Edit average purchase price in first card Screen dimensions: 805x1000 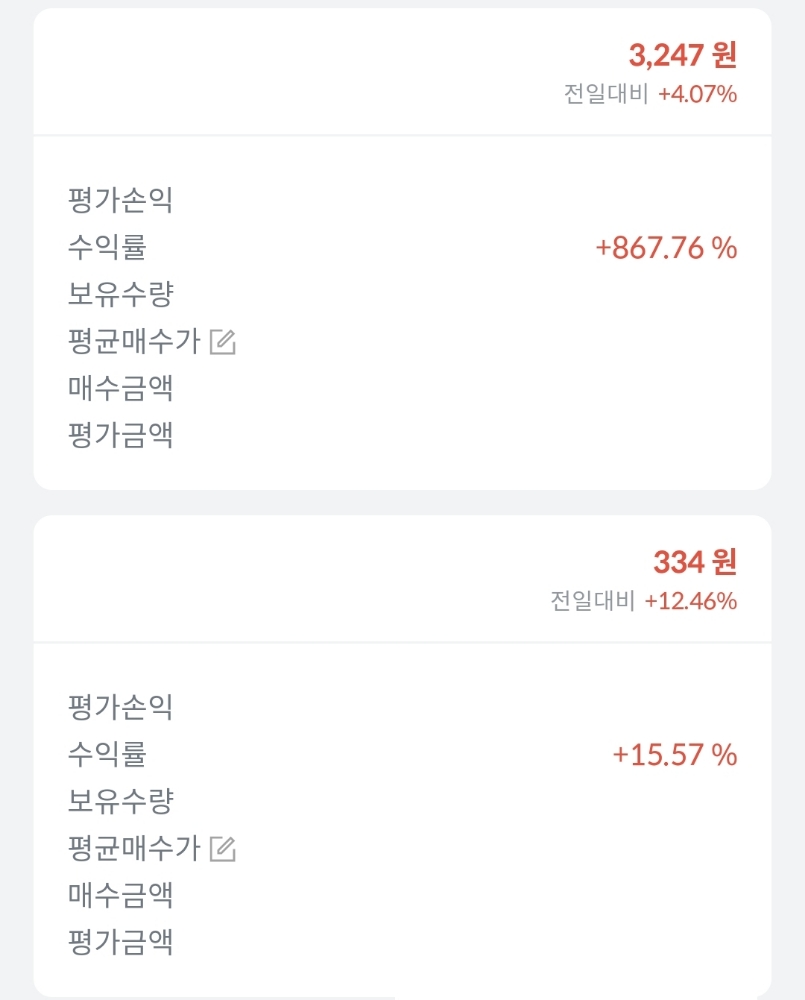pyautogui.click(x=223, y=342)
